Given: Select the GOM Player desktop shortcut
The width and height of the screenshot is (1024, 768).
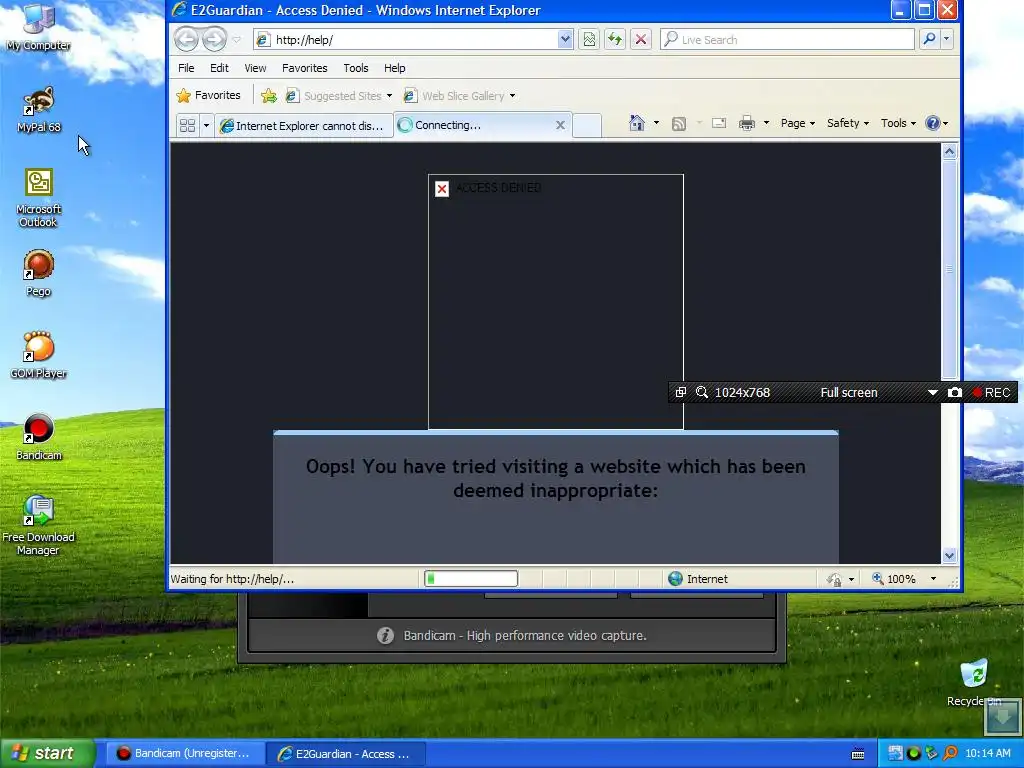Looking at the screenshot, I should 39,355.
